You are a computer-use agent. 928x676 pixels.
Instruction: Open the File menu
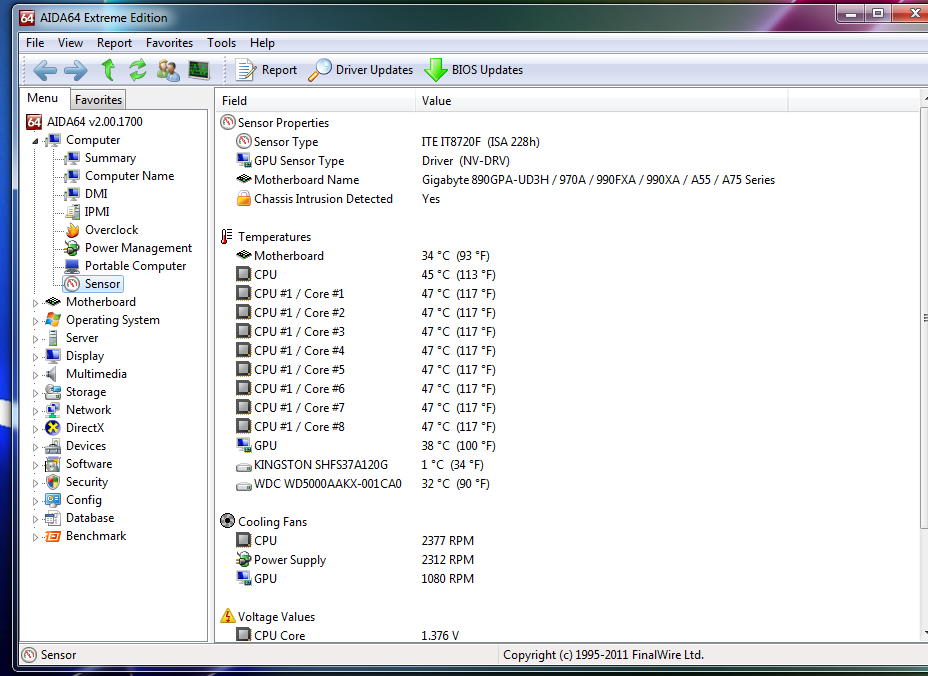tap(35, 43)
